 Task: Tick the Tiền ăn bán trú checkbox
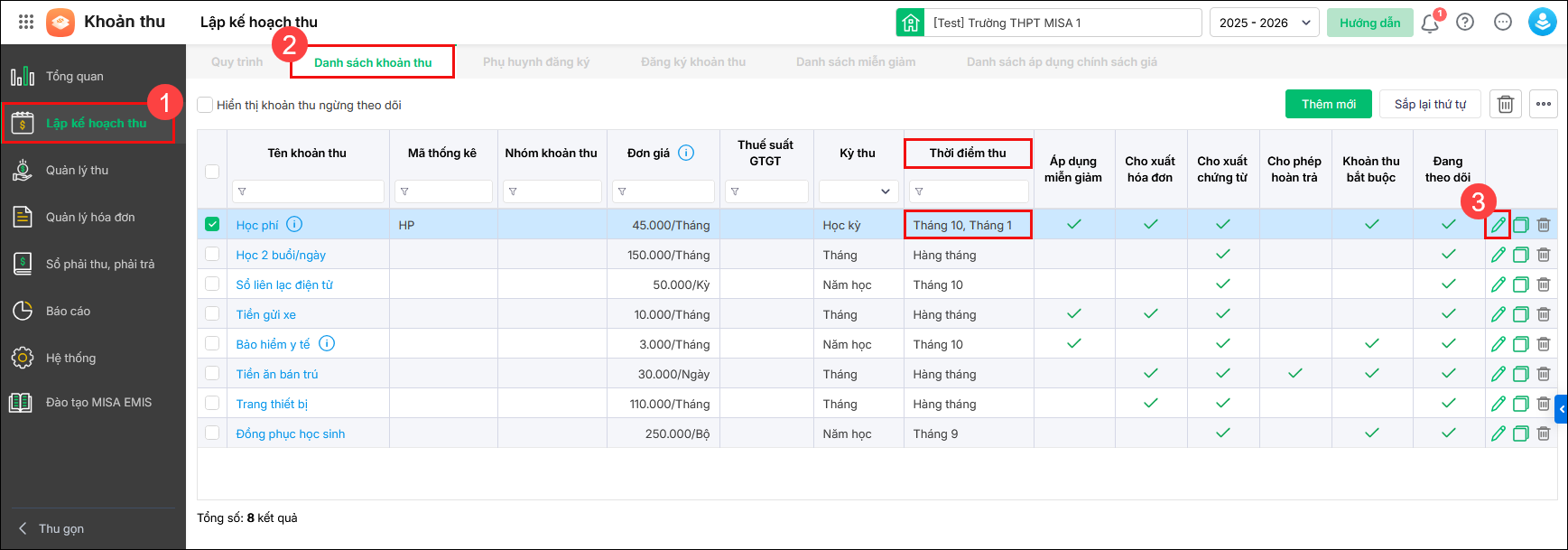[212, 374]
